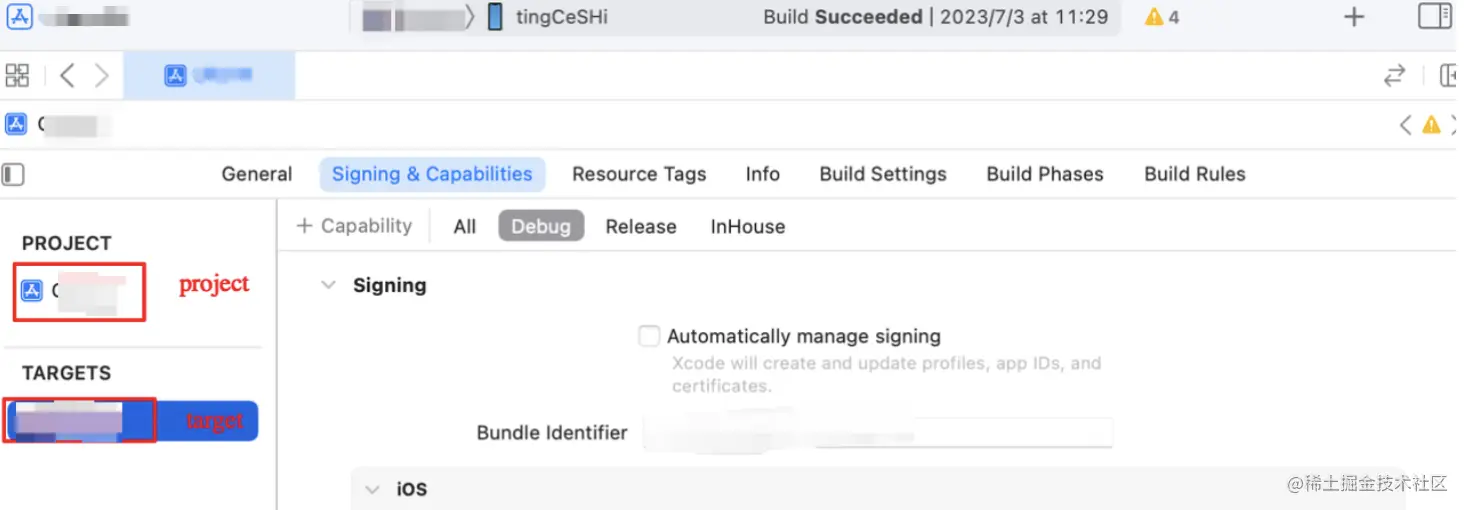The height and width of the screenshot is (510, 1464).
Task: Collapse the Signing section
Action: click(328, 286)
